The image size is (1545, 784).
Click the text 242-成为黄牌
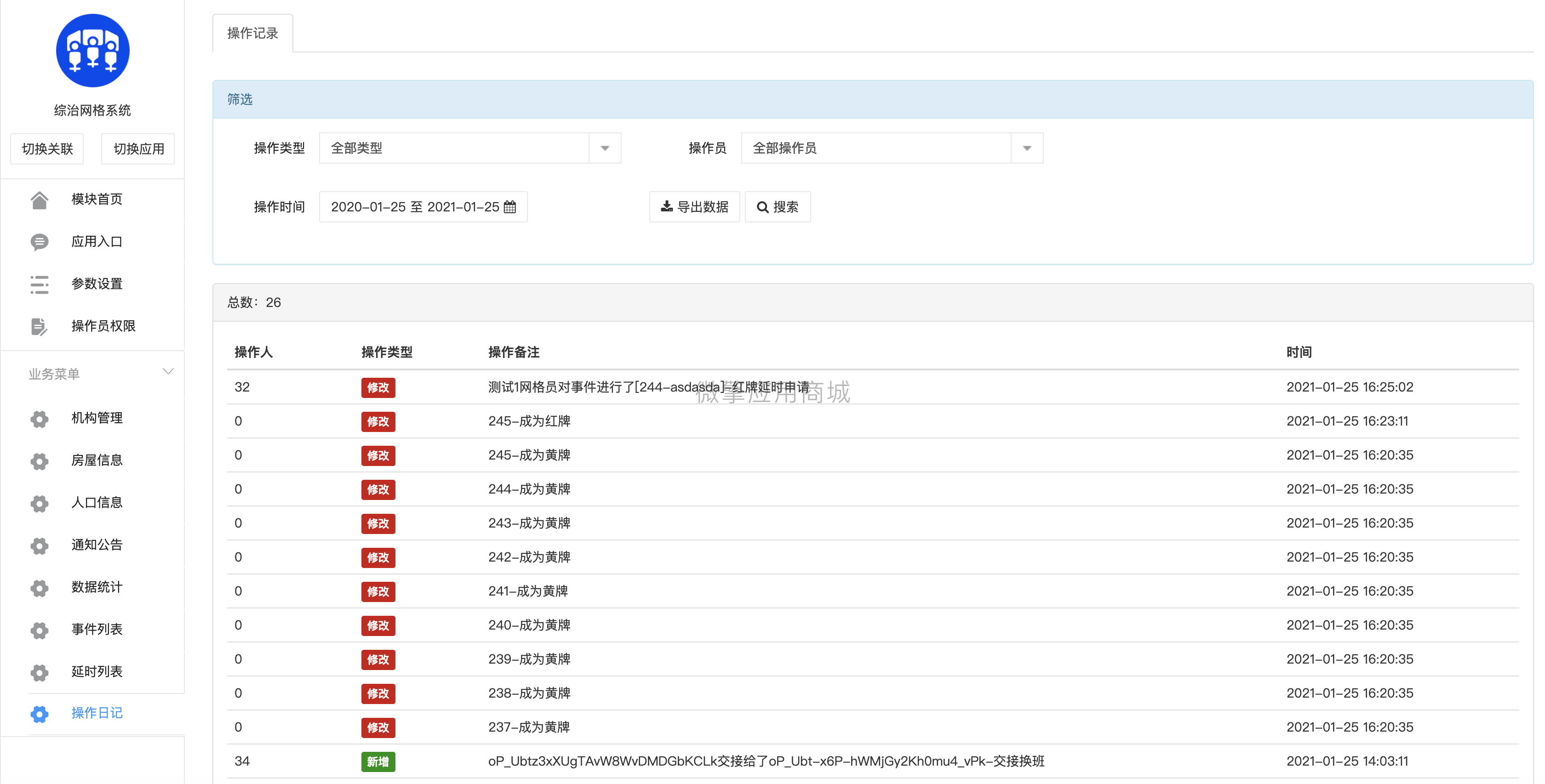click(x=529, y=557)
